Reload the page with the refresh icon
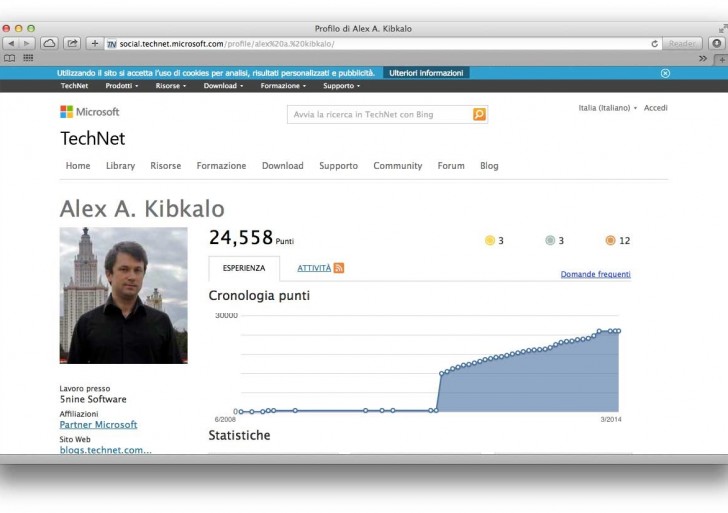Viewport: 728px width, 513px height. 654,44
